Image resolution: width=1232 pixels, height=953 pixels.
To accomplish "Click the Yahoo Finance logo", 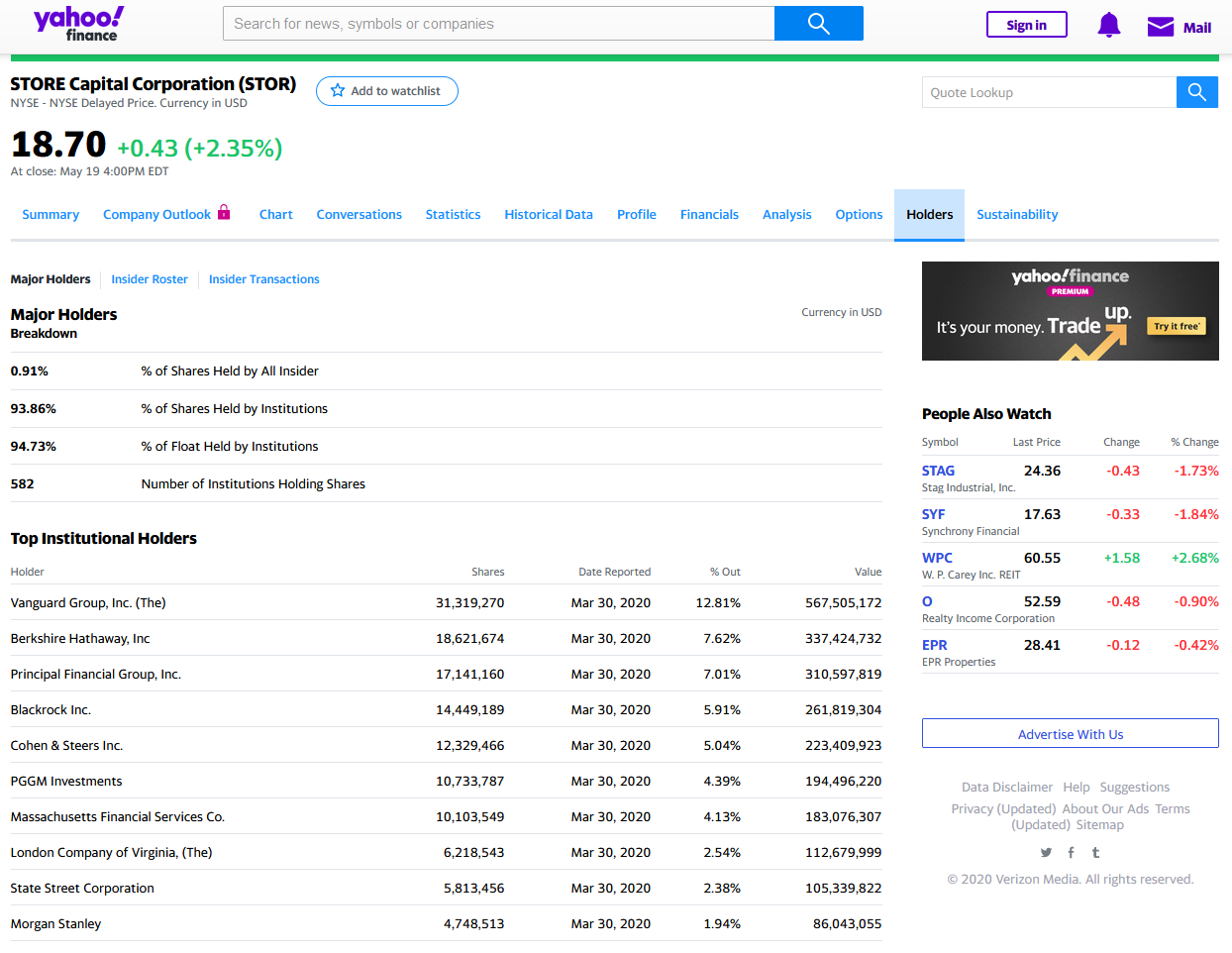I will click(78, 24).
